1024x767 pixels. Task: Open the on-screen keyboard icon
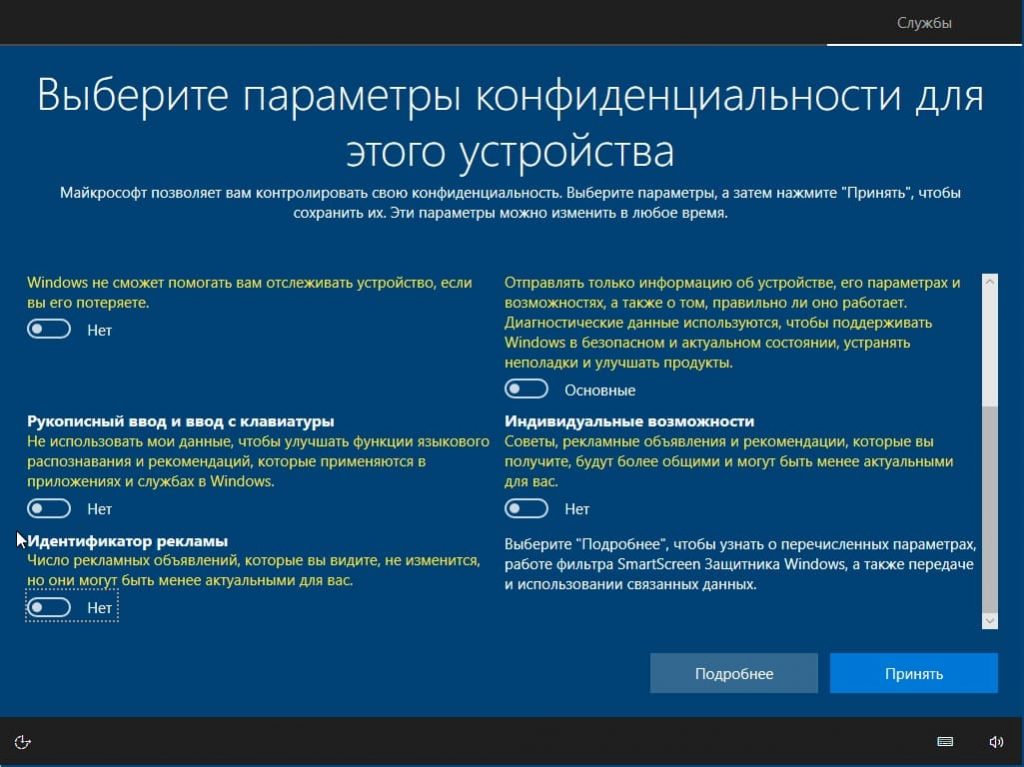(945, 742)
